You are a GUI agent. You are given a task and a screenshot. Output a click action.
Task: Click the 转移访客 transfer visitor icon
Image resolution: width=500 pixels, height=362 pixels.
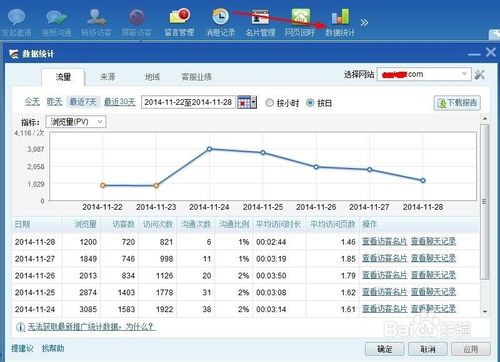click(x=96, y=22)
